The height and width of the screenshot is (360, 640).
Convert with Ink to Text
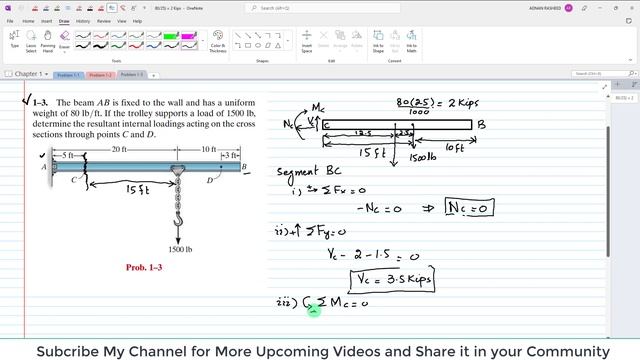pos(395,41)
